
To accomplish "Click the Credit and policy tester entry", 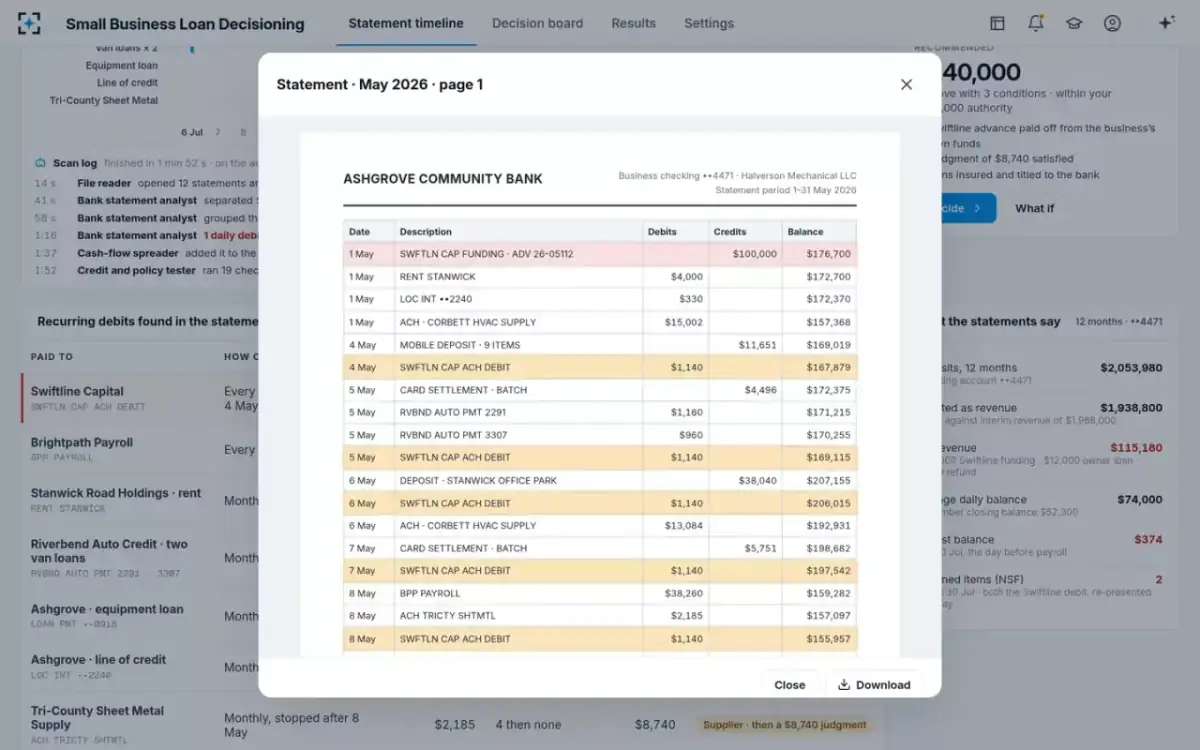I will [x=145, y=271].
